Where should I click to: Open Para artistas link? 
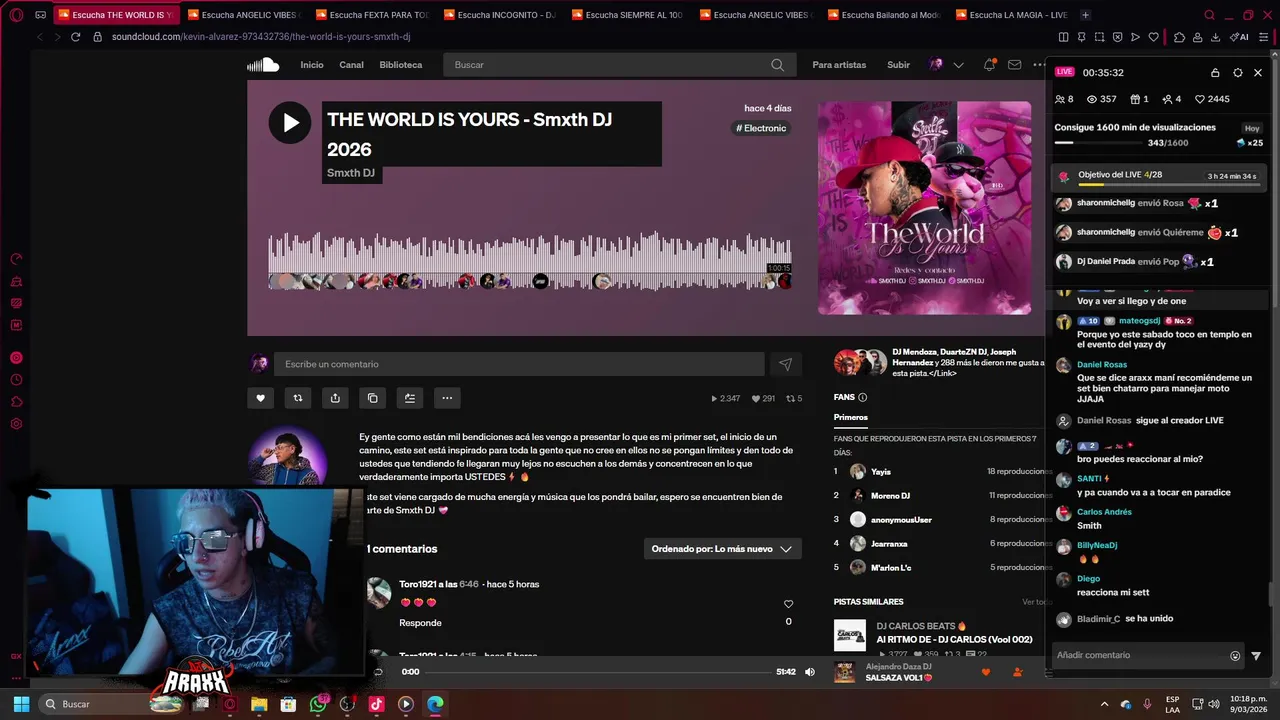point(839,65)
